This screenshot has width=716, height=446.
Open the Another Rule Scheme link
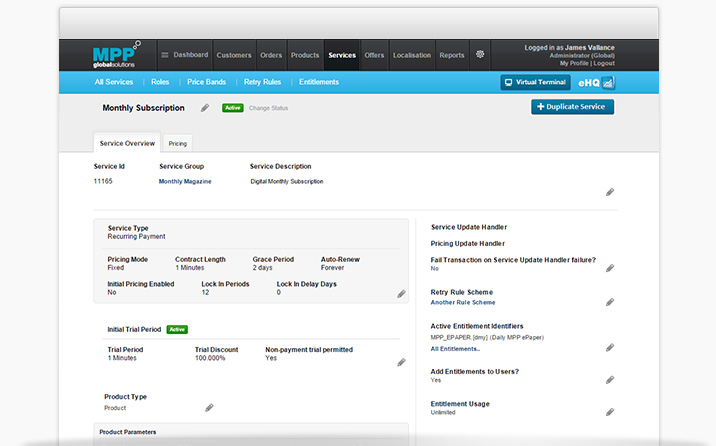[463, 302]
